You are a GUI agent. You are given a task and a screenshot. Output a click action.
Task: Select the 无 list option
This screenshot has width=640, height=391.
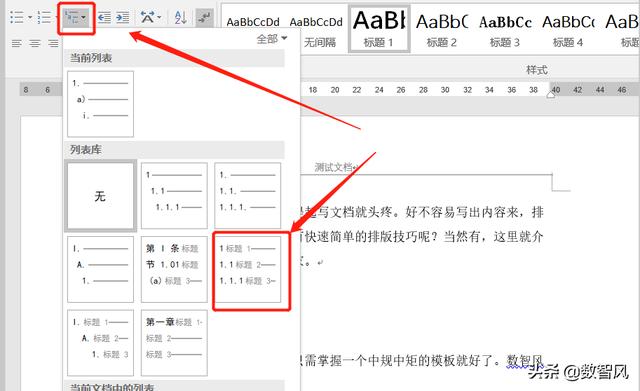[x=100, y=196]
